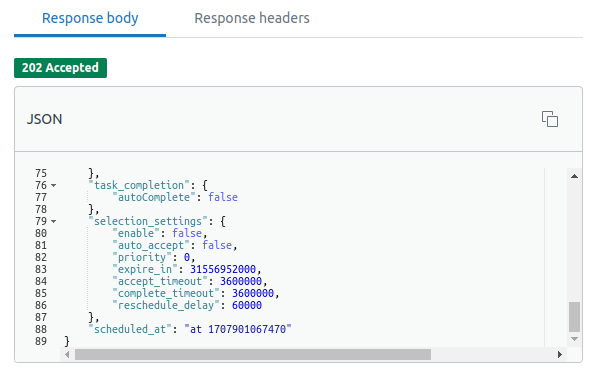Click line number 89 closing brace
The width and height of the screenshot is (598, 382).
[67, 341]
